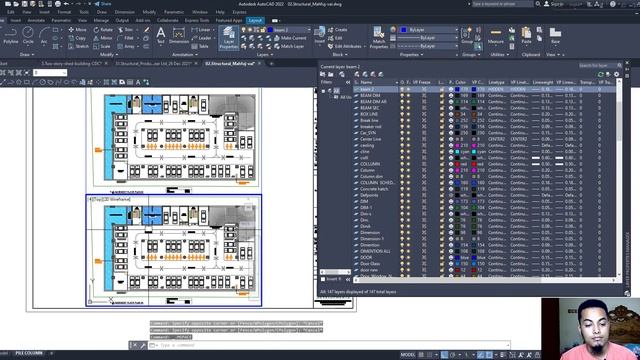Toggle the lock icon for Defpoints layer

(441, 195)
